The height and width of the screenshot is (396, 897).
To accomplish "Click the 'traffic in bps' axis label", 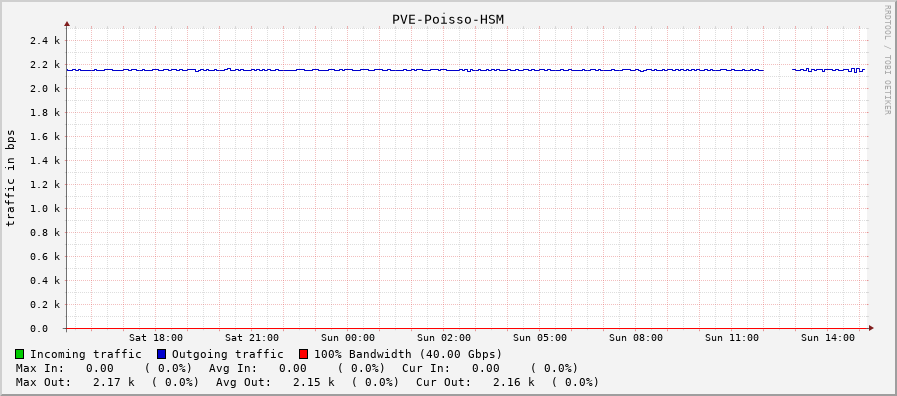I will coord(11,178).
